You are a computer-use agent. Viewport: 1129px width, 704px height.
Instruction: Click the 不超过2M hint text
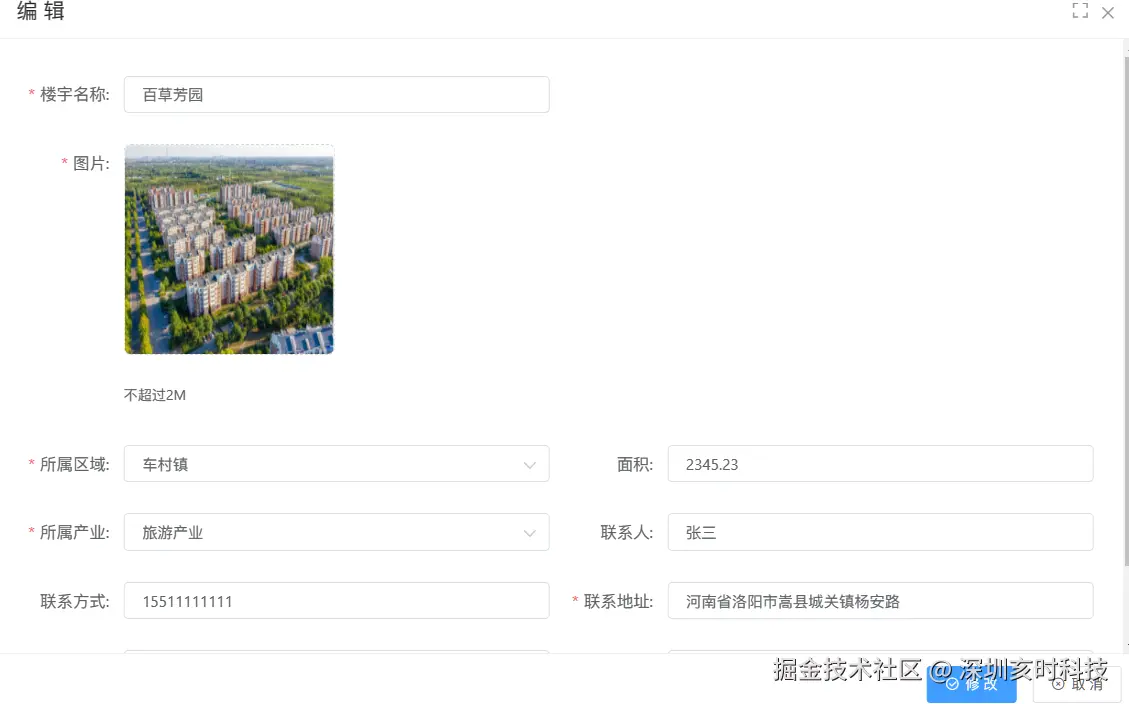155,394
